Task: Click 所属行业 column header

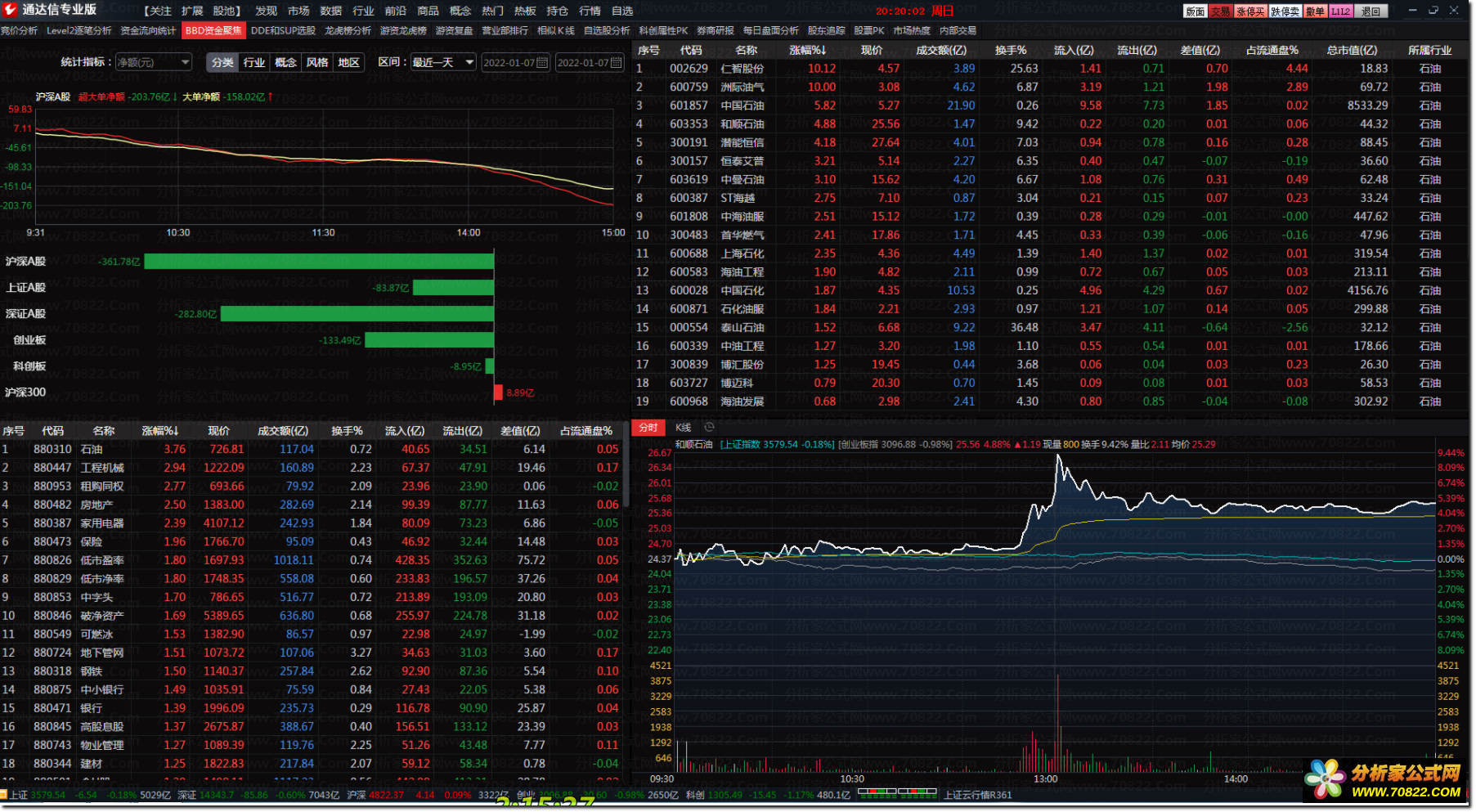Action: pyautogui.click(x=1429, y=50)
